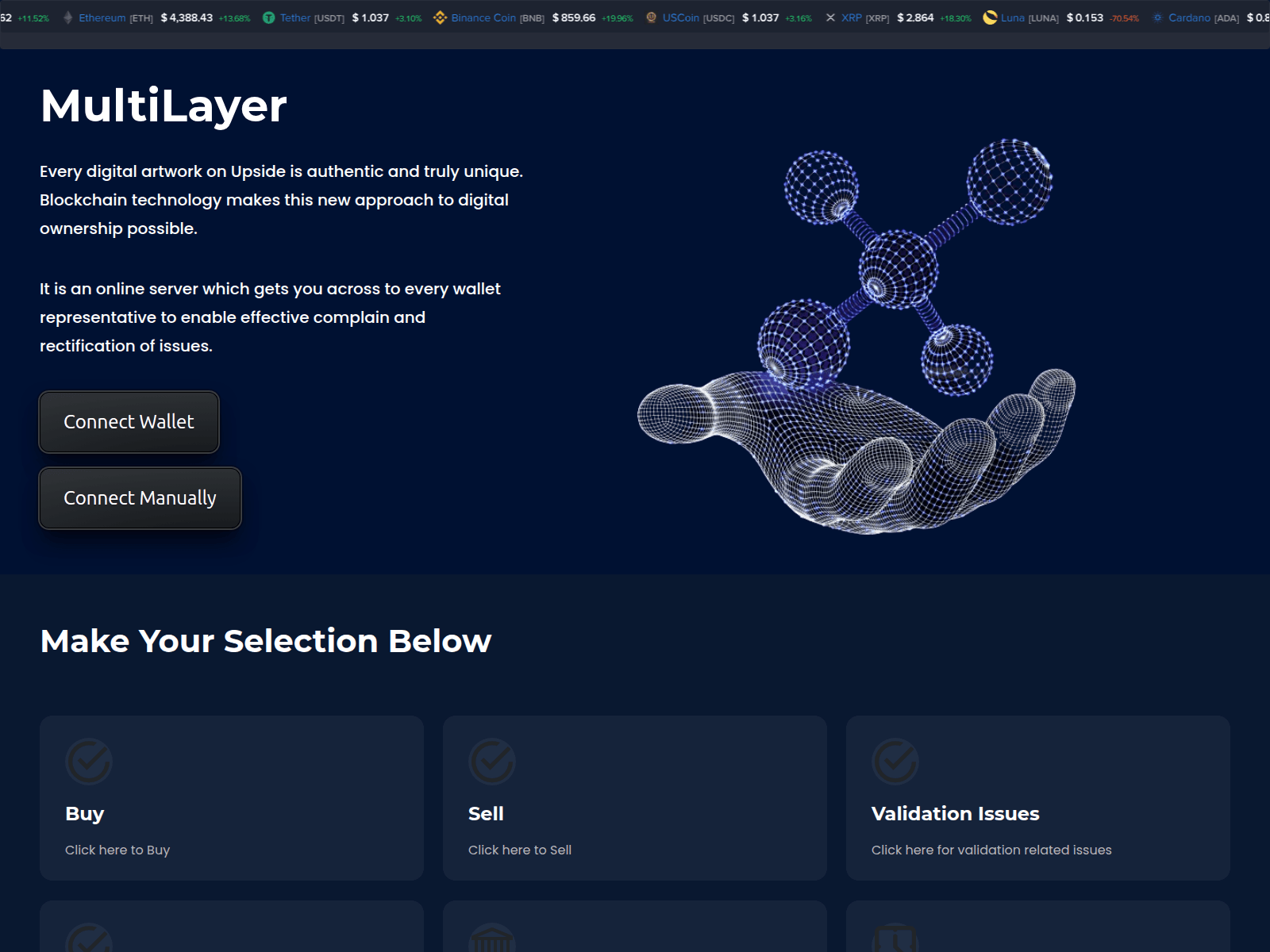Select the Validation Issues card heading
The height and width of the screenshot is (952, 1270).
pos(955,814)
